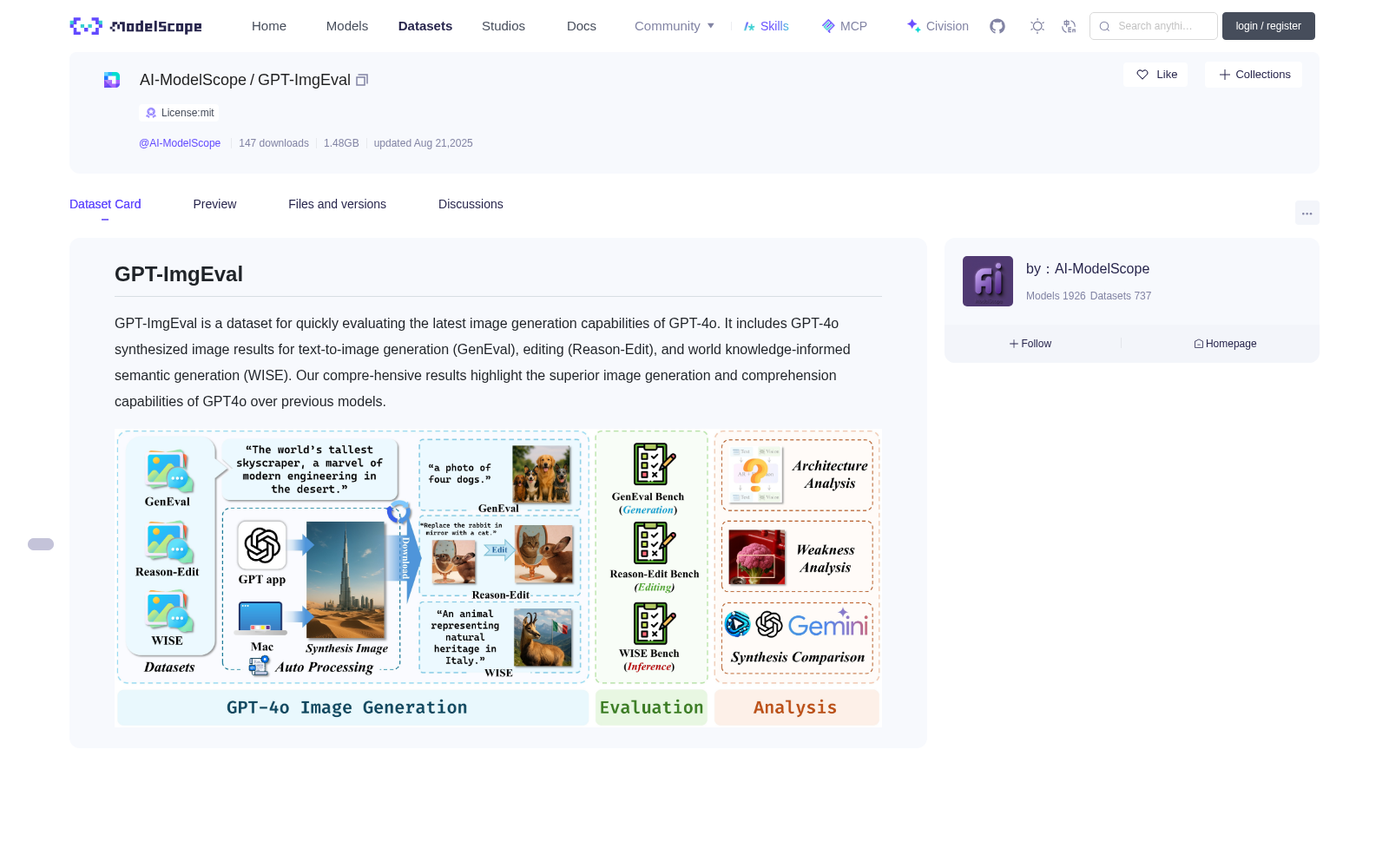The width and height of the screenshot is (1389, 868).
Task: Toggle the light/dark theme sun icon
Action: tap(1037, 26)
